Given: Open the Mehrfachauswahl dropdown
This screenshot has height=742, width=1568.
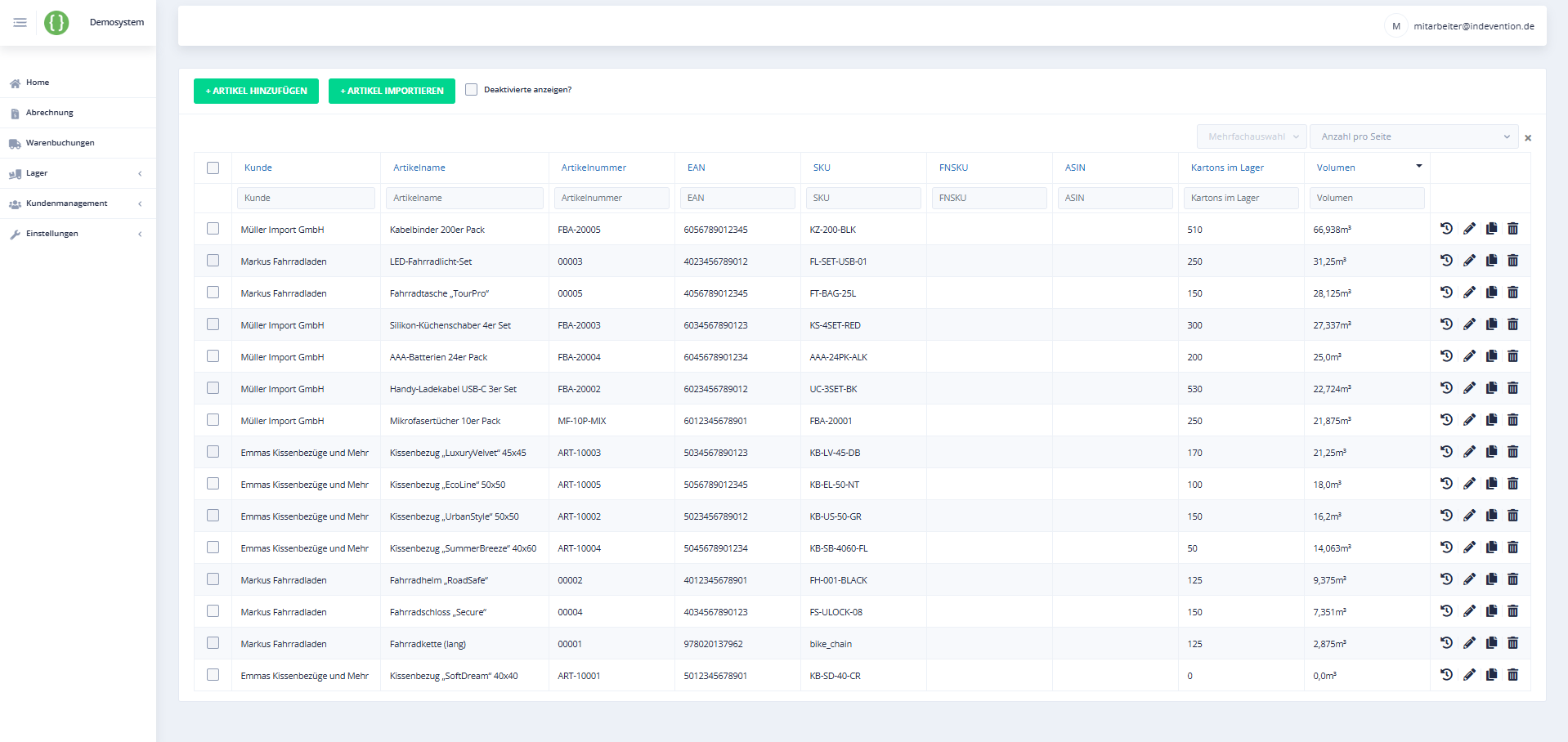Looking at the screenshot, I should [x=1252, y=136].
